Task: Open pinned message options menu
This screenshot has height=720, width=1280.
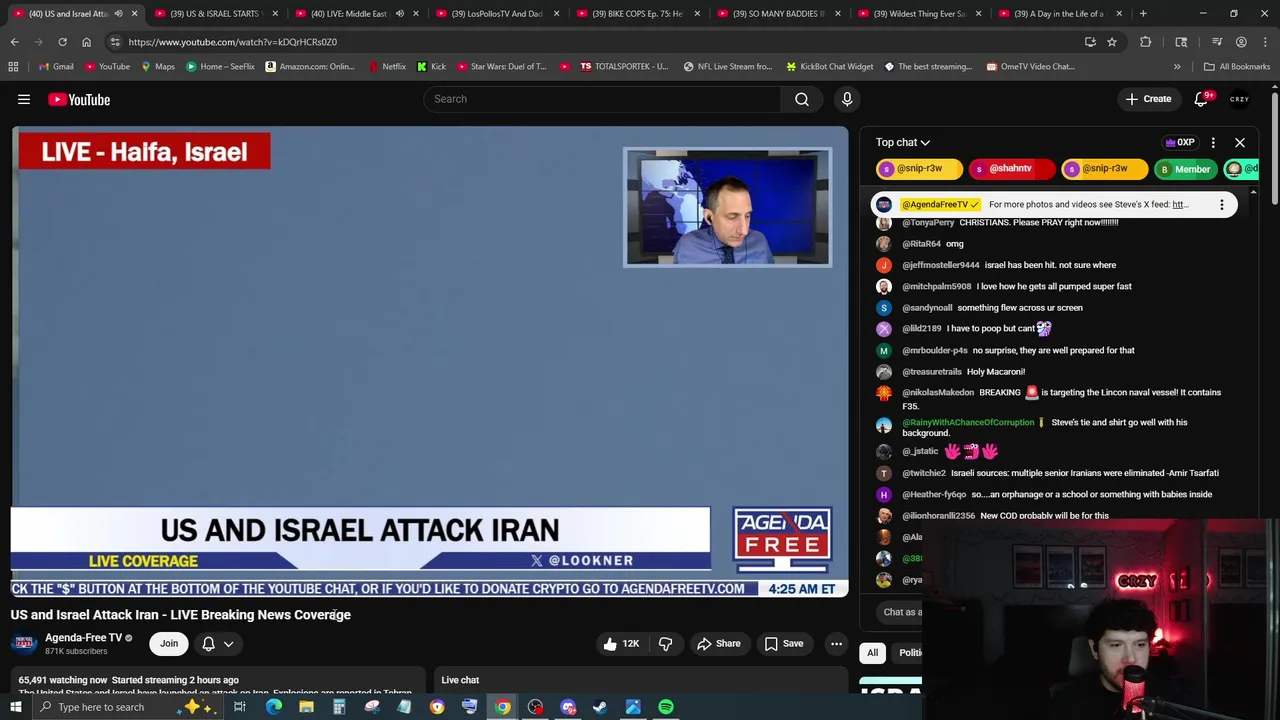Action: pos(1221,205)
